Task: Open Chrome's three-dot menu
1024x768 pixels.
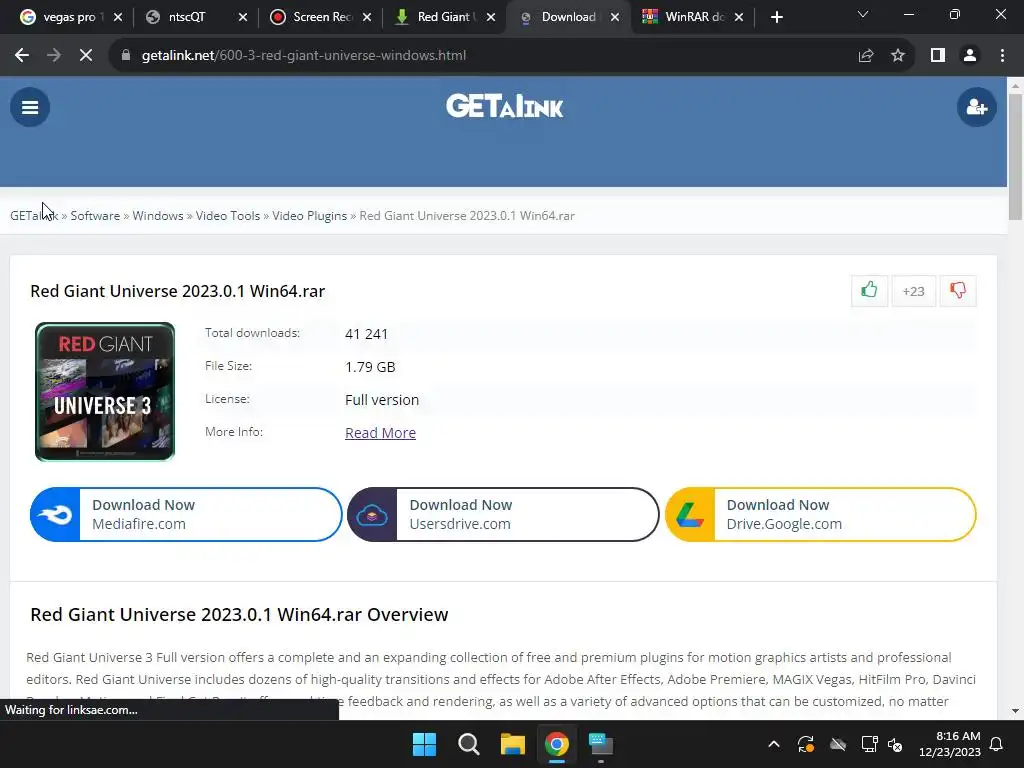Action: click(1002, 56)
